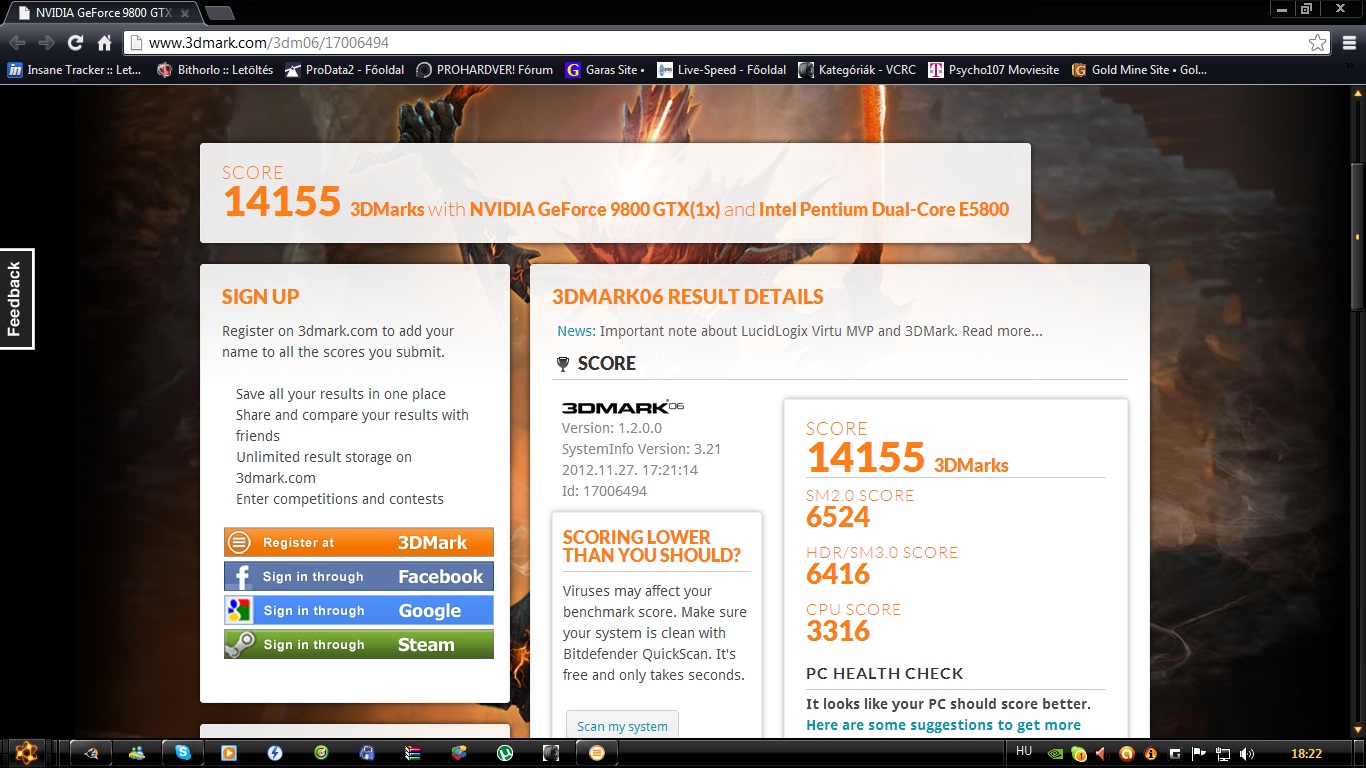
Task: Close the NVIDIA GeForce 9800 GTX tab
Action: [x=185, y=13]
